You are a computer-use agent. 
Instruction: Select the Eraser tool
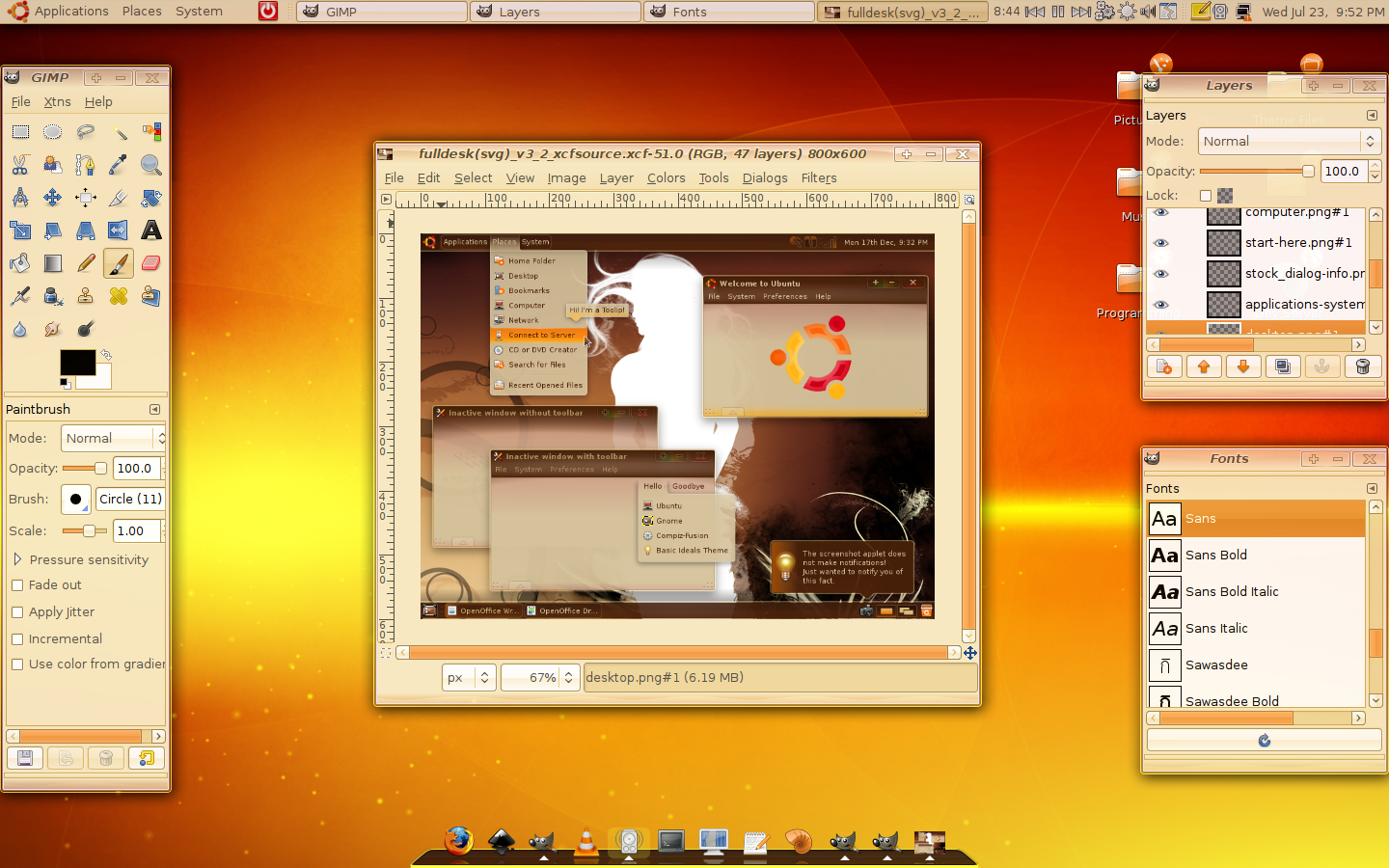coord(151,263)
